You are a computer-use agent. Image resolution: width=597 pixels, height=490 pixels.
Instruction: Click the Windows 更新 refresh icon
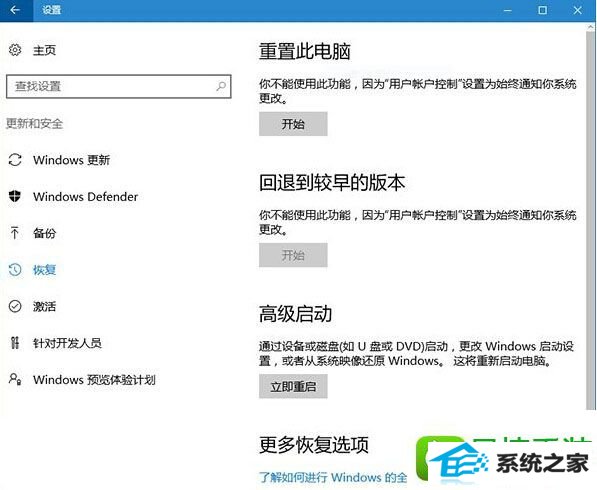pyautogui.click(x=15, y=160)
